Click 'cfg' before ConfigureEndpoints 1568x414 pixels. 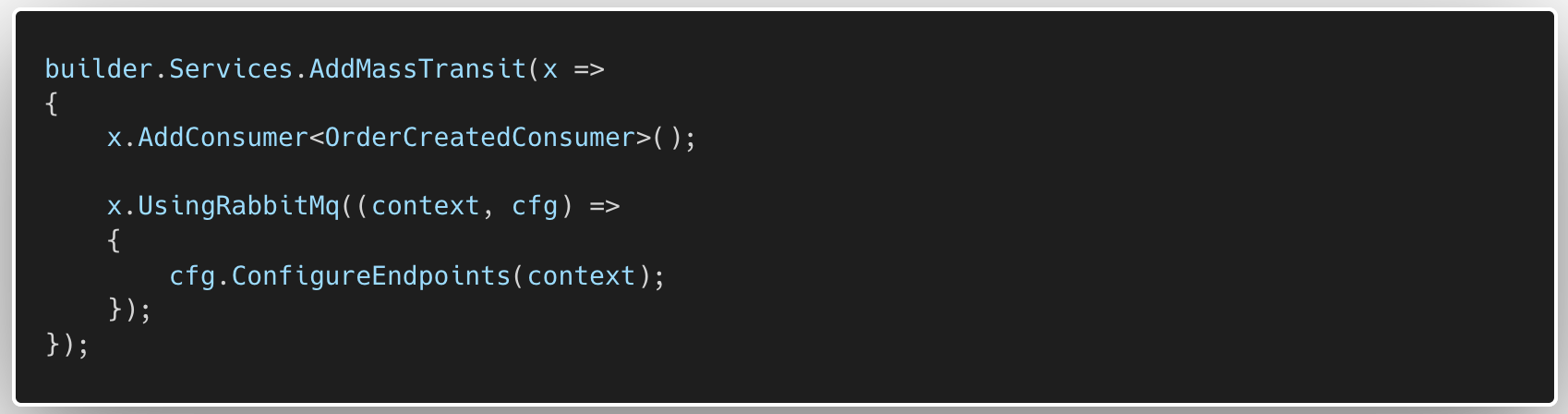[192, 276]
